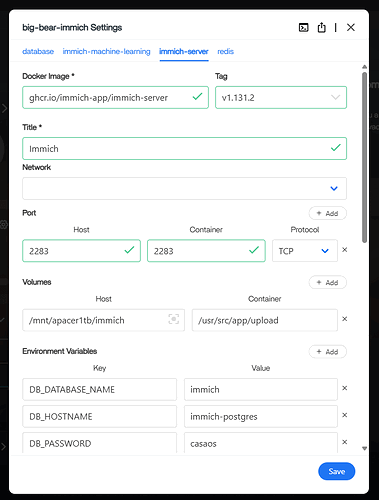
Task: Remove the DB_PASSWORD environment variable
Action: point(345,442)
